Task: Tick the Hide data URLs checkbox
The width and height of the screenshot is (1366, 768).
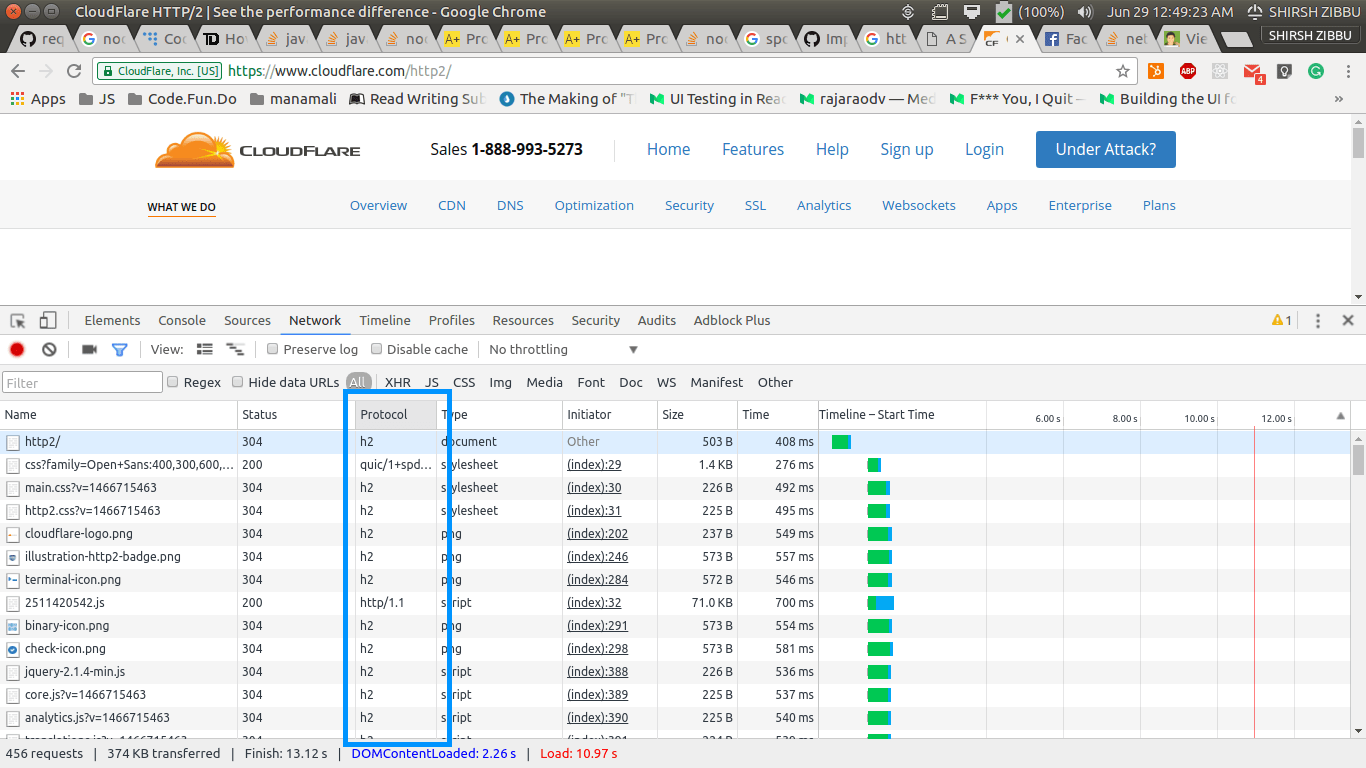Action: coord(238,382)
